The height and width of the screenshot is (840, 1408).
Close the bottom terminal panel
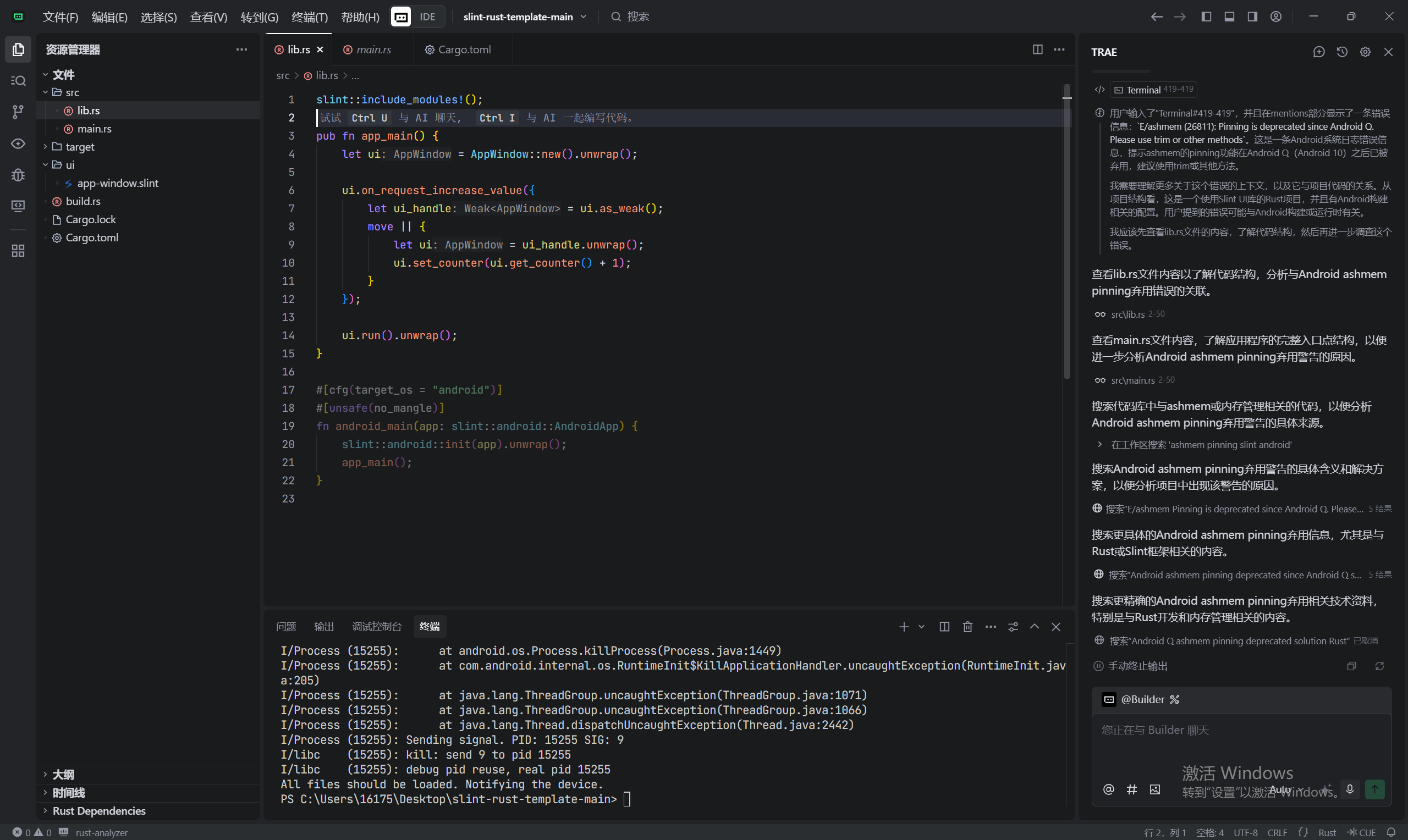pos(1056,627)
